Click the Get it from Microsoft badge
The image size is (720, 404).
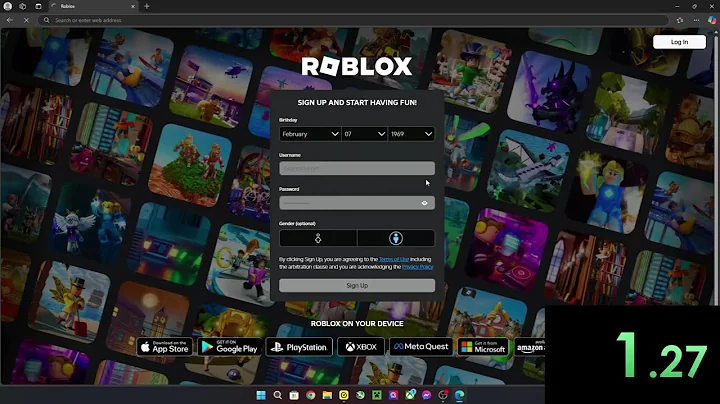pos(483,347)
